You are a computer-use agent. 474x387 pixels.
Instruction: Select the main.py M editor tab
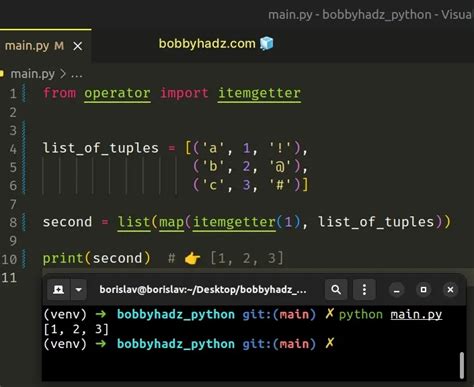pyautogui.click(x=46, y=46)
